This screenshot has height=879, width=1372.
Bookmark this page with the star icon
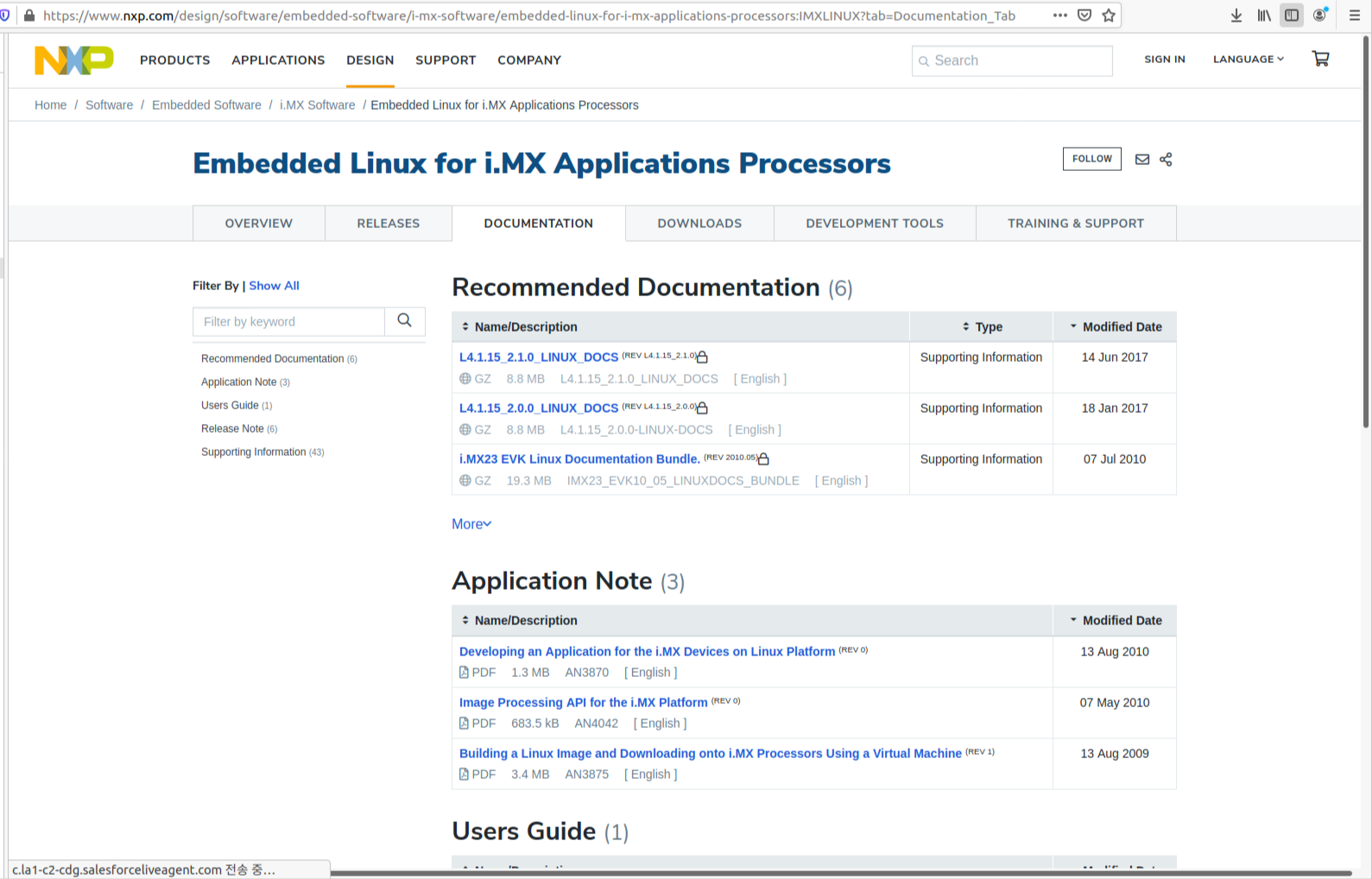pyautogui.click(x=1109, y=16)
